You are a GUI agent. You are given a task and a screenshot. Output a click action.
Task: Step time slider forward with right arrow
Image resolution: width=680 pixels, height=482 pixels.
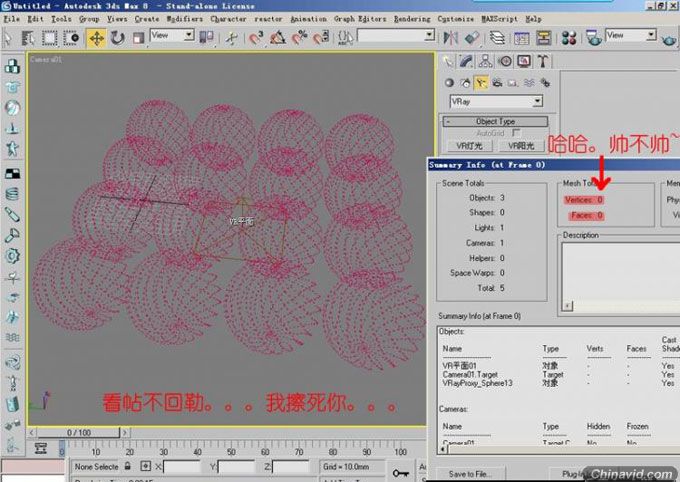124,433
